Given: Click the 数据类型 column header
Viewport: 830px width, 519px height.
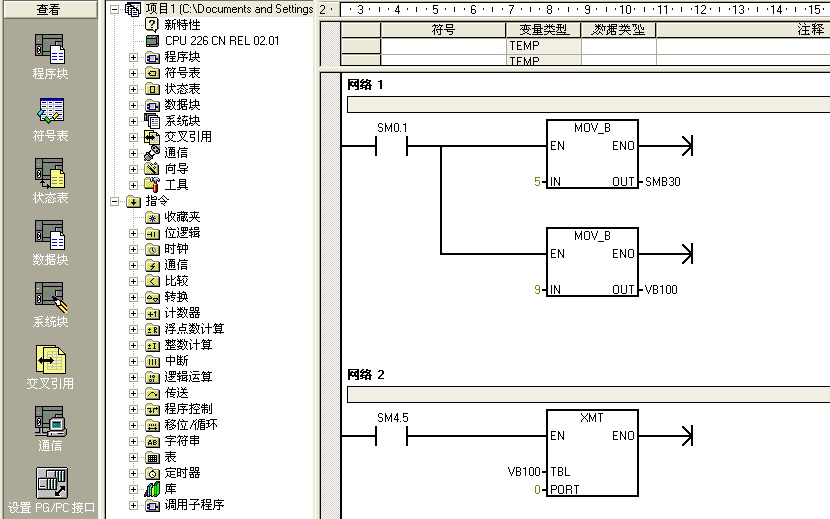Looking at the screenshot, I should click(618, 30).
